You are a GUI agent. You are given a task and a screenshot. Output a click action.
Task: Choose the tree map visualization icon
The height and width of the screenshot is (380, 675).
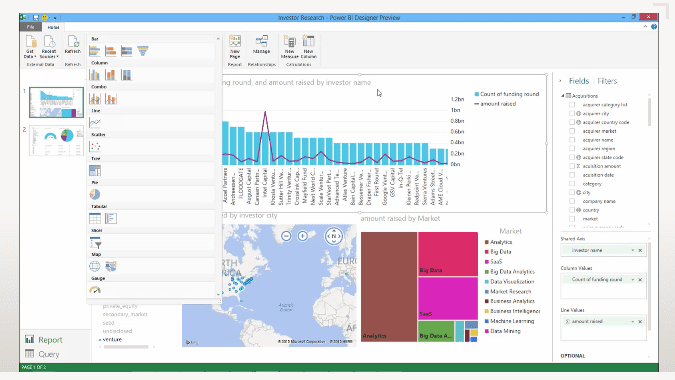tap(95, 171)
